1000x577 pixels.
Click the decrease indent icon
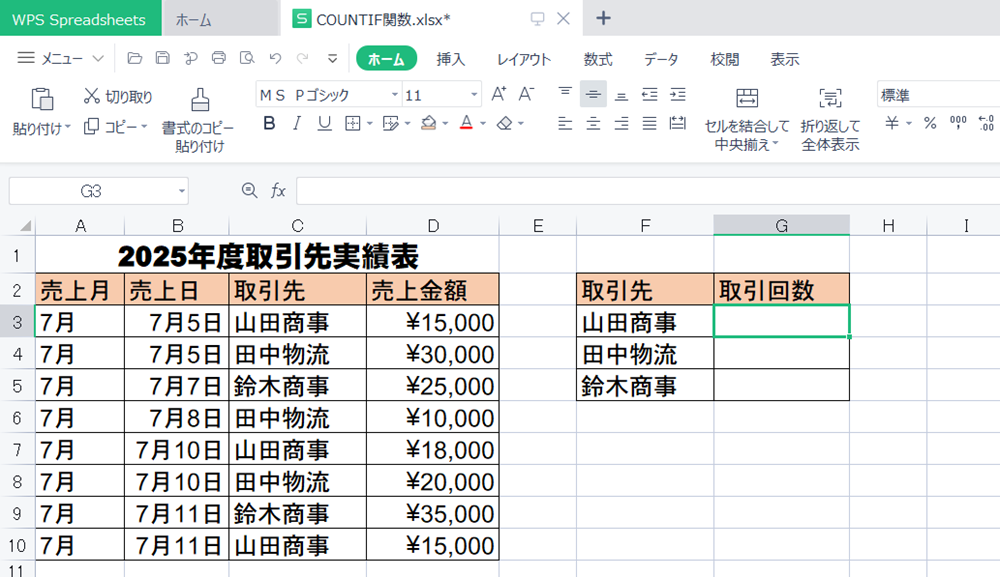coord(649,94)
